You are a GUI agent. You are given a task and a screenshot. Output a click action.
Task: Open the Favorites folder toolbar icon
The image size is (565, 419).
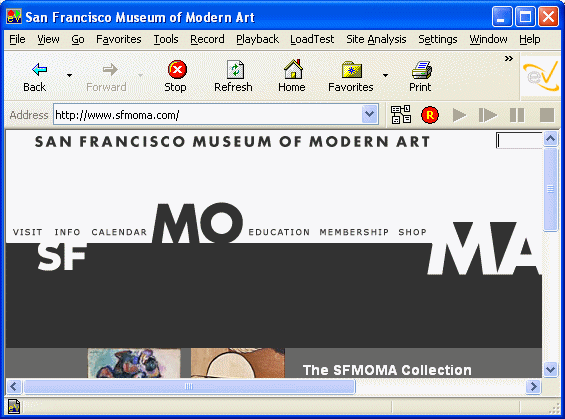tap(352, 70)
